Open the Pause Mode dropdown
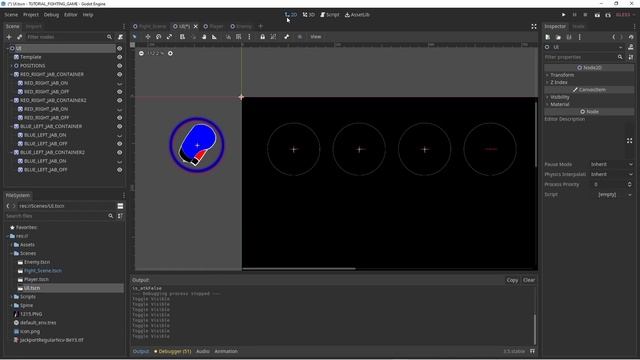Viewport: 640px width, 360px height. pyautogui.click(x=611, y=164)
